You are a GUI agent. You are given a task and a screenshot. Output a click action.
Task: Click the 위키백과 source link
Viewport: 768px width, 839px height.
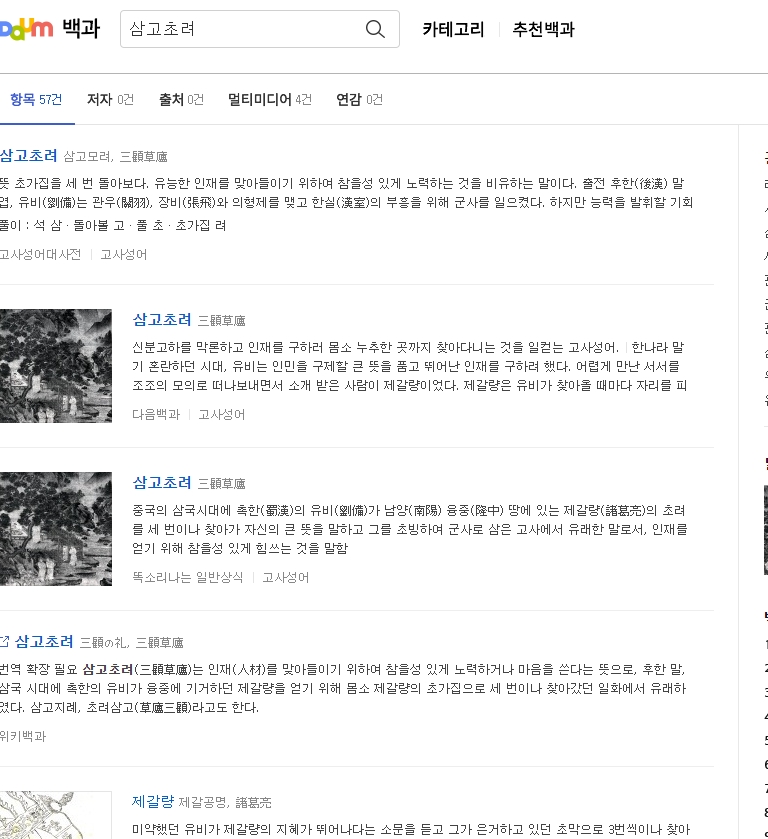click(x=23, y=736)
